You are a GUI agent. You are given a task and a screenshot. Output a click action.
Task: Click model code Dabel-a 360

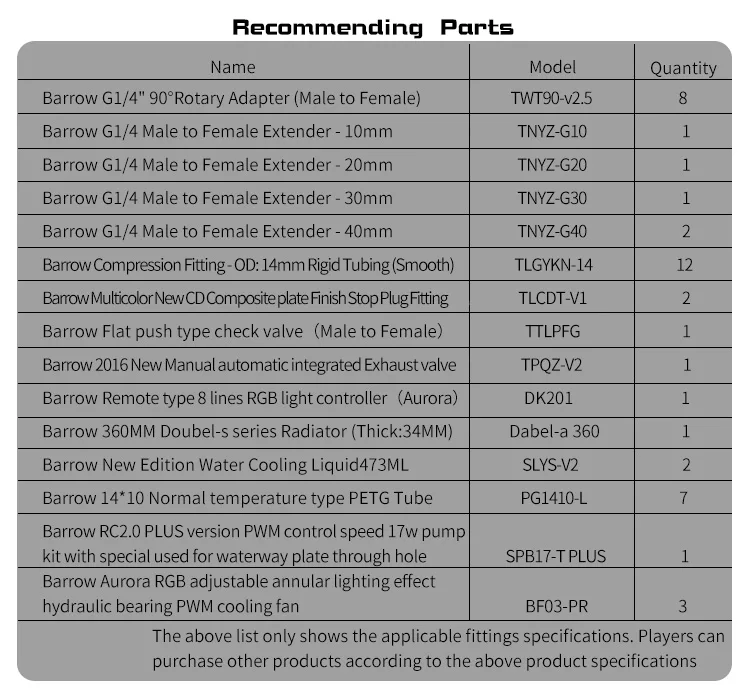[554, 431]
